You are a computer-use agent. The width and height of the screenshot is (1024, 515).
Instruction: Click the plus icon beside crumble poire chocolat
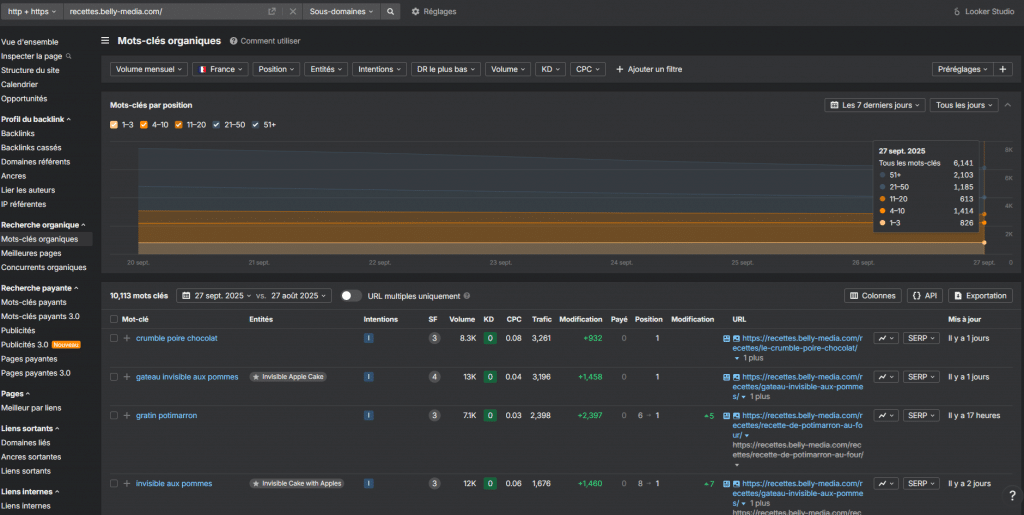(x=127, y=338)
